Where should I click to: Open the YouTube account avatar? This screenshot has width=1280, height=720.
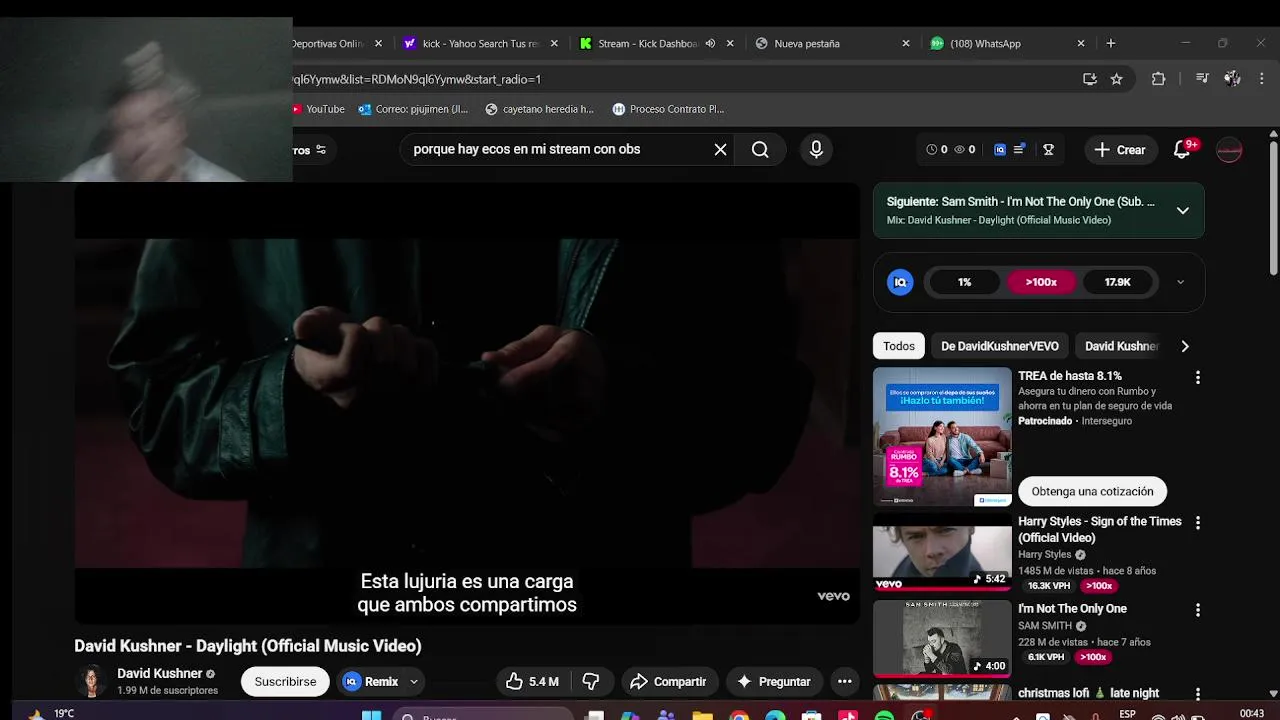pos(1229,149)
